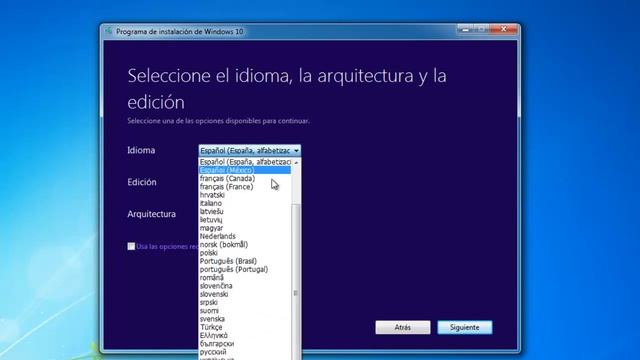Choose polski language
This screenshot has height=360, width=640.
point(245,253)
